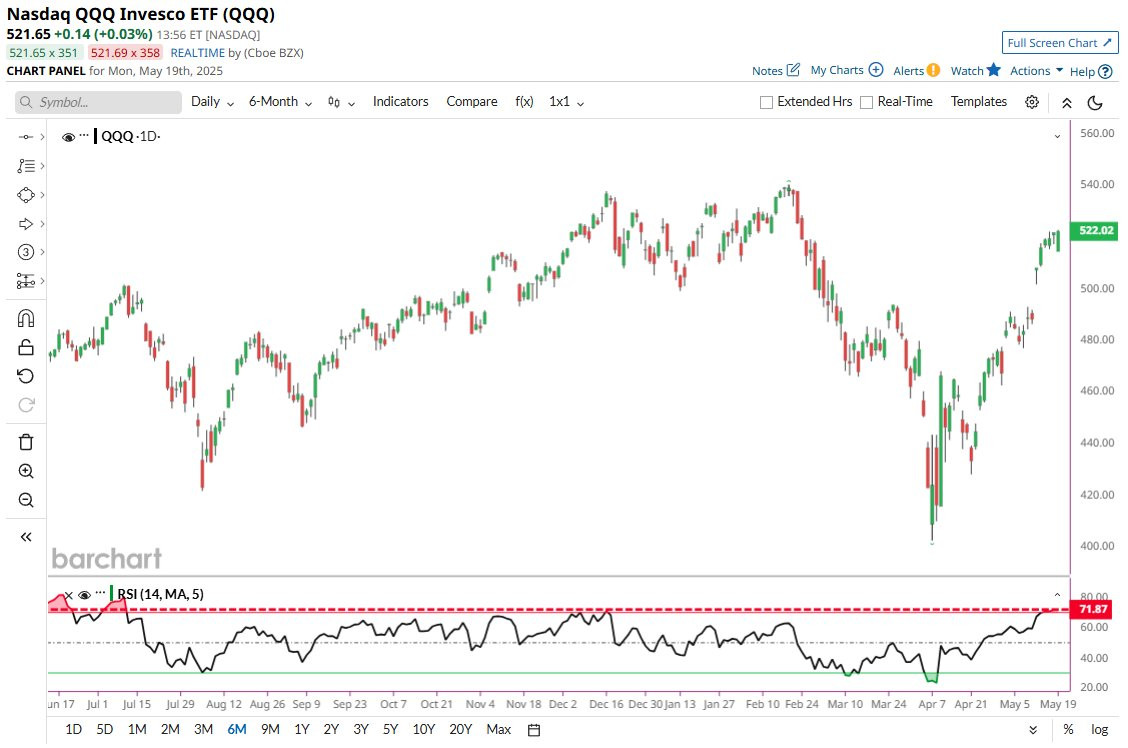The image size is (1128, 748).
Task: Open the Templates menu
Action: point(978,102)
